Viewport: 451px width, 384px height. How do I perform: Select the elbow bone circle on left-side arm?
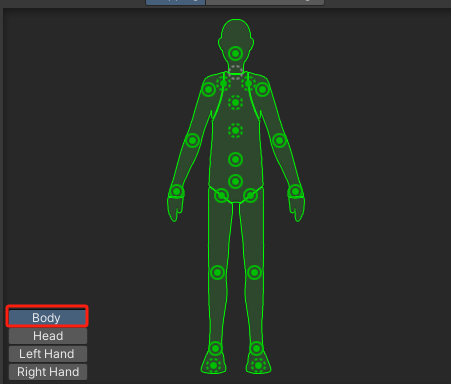(192, 140)
